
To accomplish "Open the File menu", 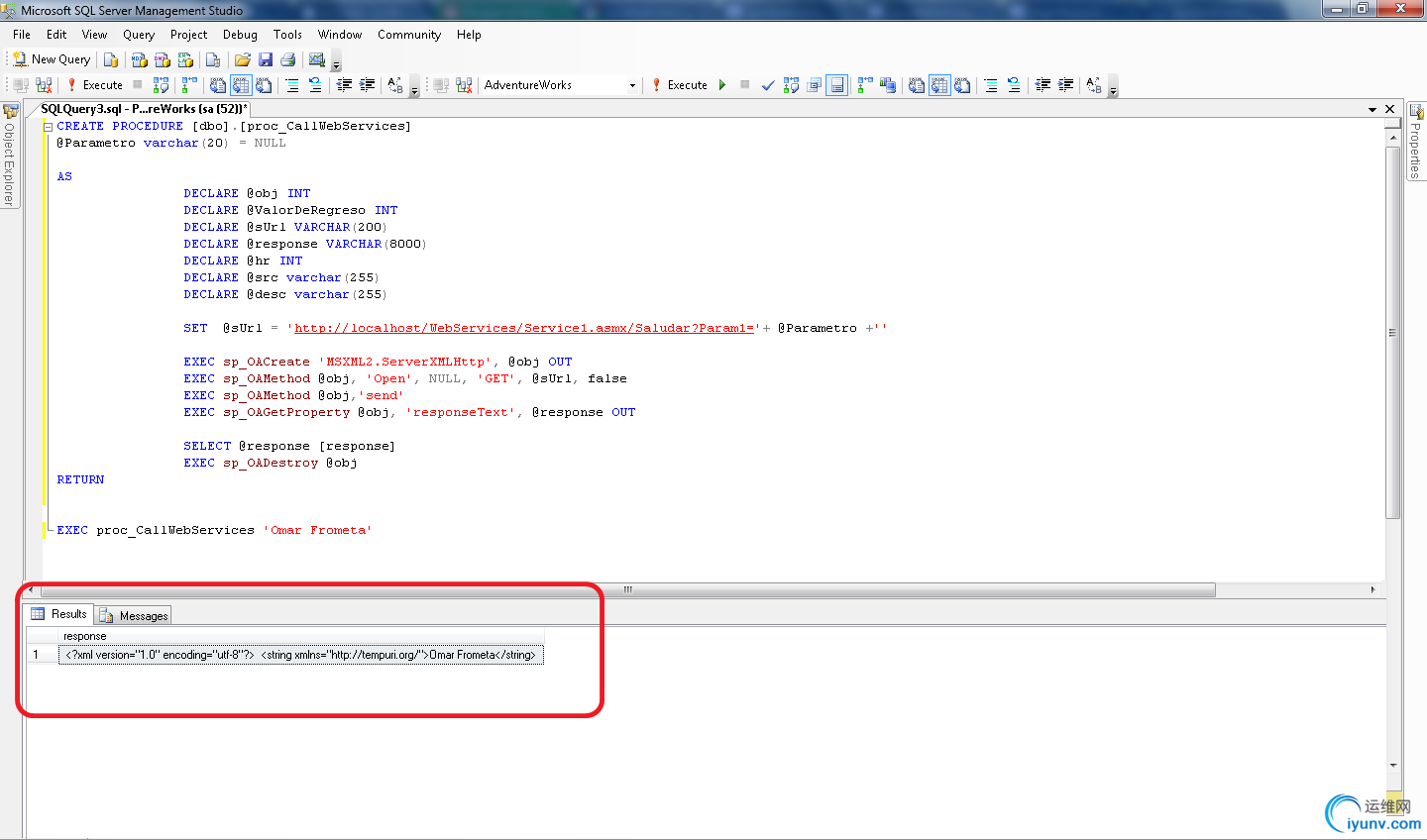I will pos(22,35).
